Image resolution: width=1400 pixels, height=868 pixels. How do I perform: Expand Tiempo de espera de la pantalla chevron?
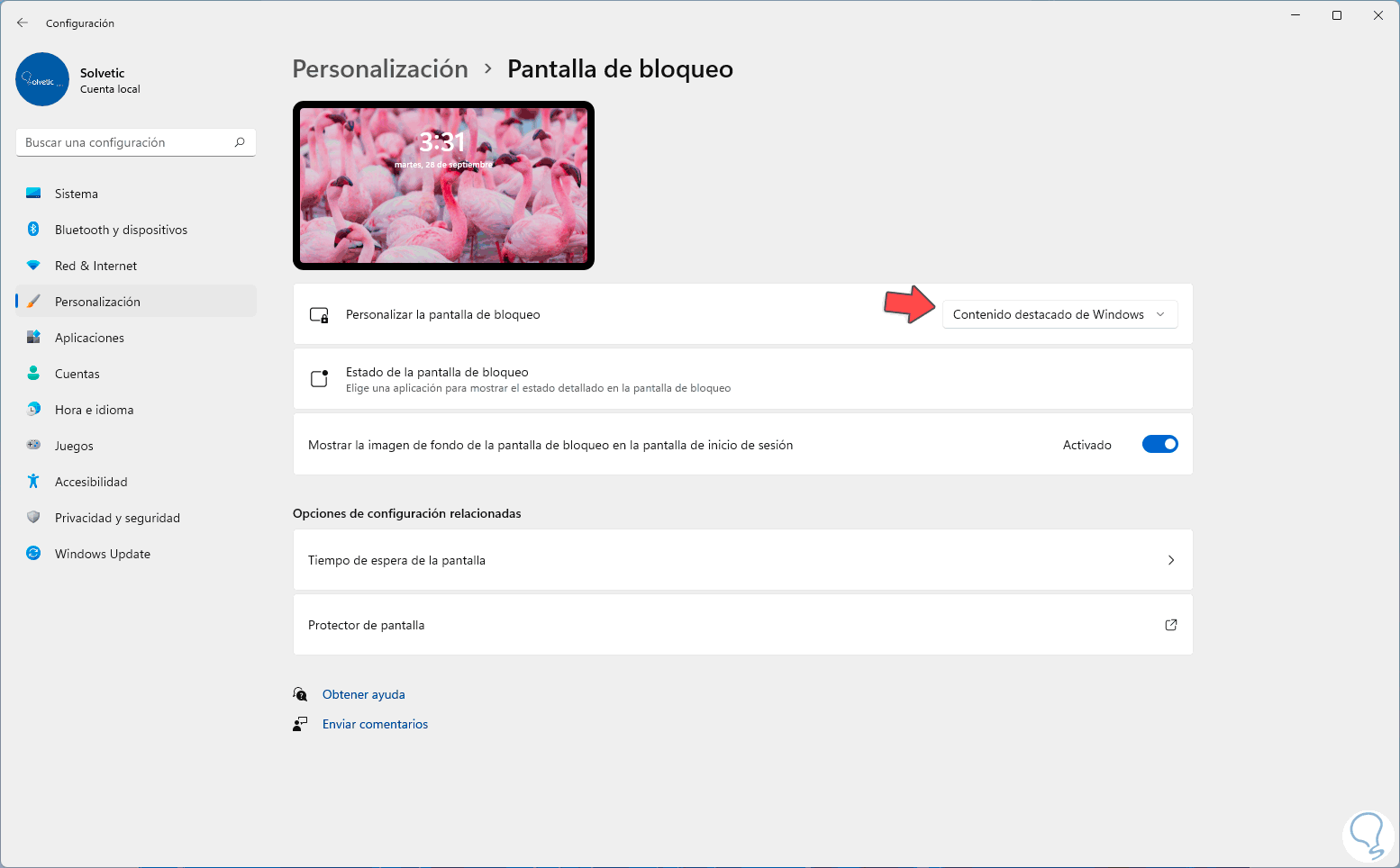pyautogui.click(x=1171, y=560)
